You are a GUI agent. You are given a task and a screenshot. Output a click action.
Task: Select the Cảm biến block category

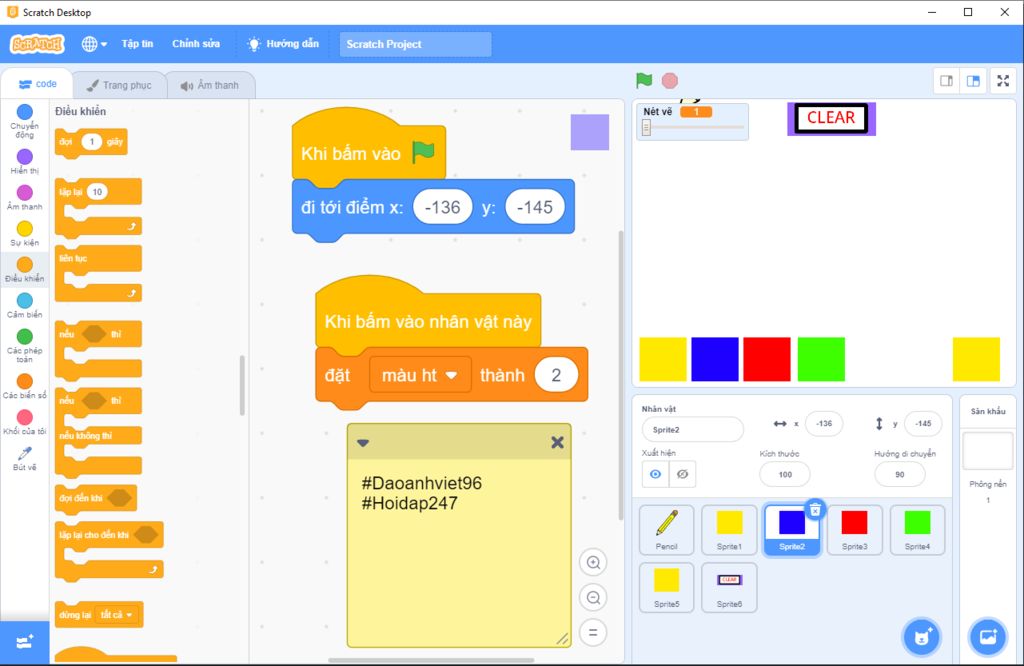pyautogui.click(x=25, y=305)
